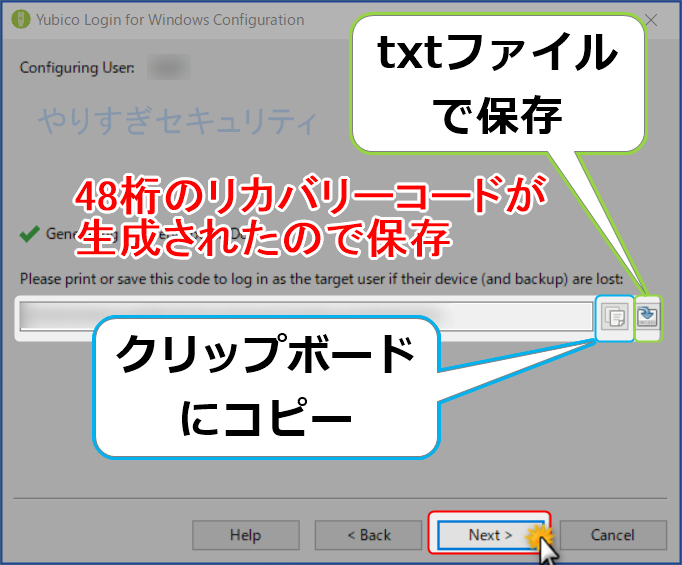Open Help for this dialog
682x565 pixels.
[x=246, y=535]
